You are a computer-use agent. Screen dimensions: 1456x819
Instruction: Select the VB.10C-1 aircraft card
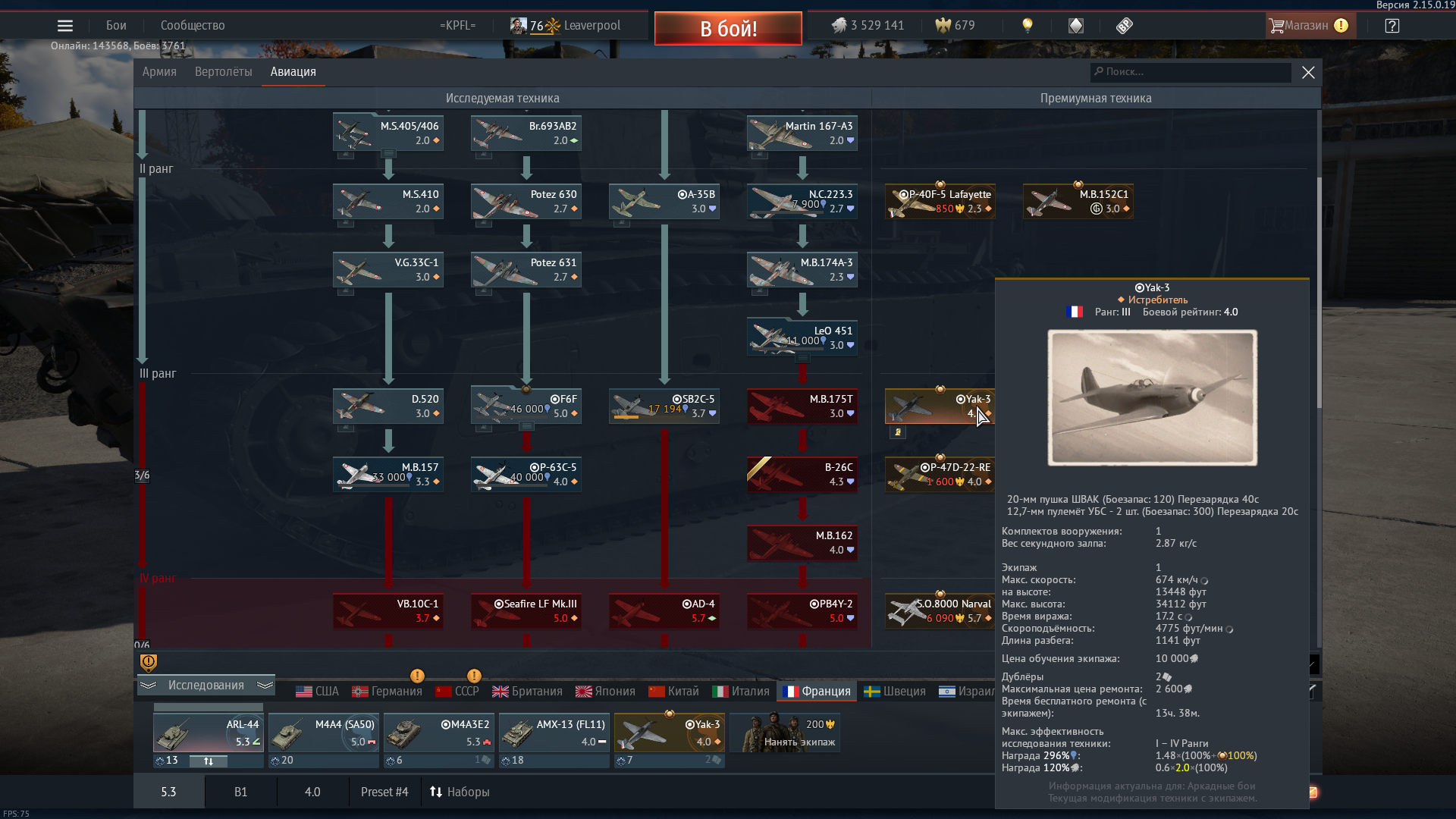click(x=388, y=610)
